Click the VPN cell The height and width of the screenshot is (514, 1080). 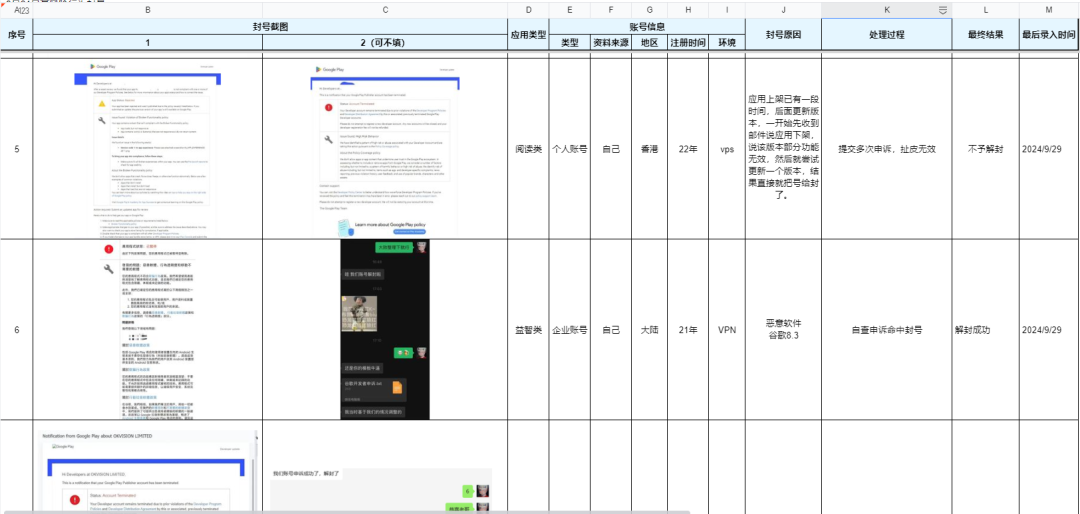coord(727,329)
